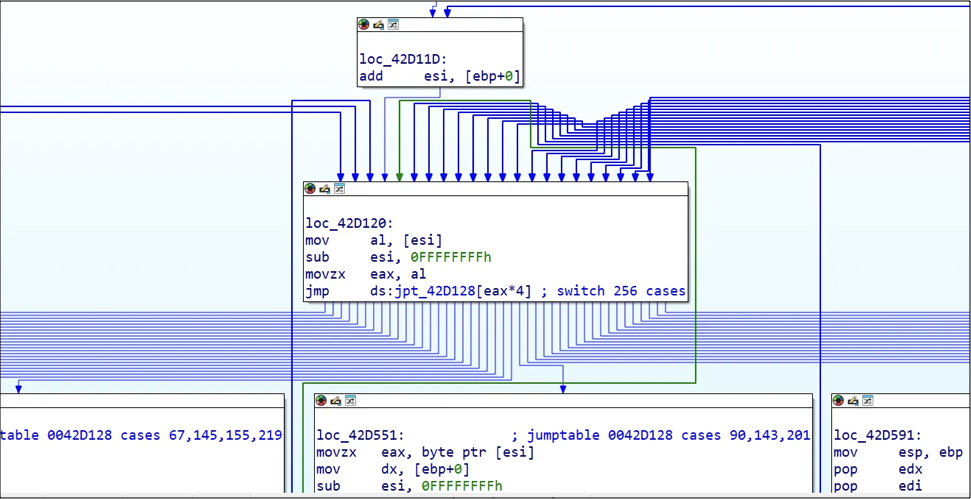Screen dimensions: 971x499
Task: Click the loc_42D551 label
Action: 360,436
